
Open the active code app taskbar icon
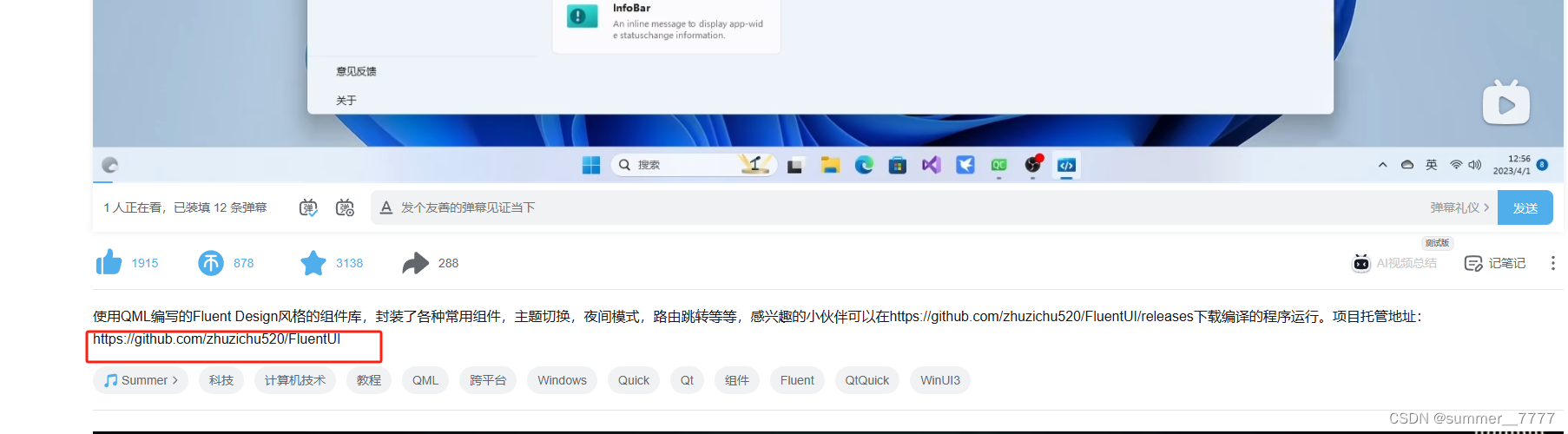1067,165
